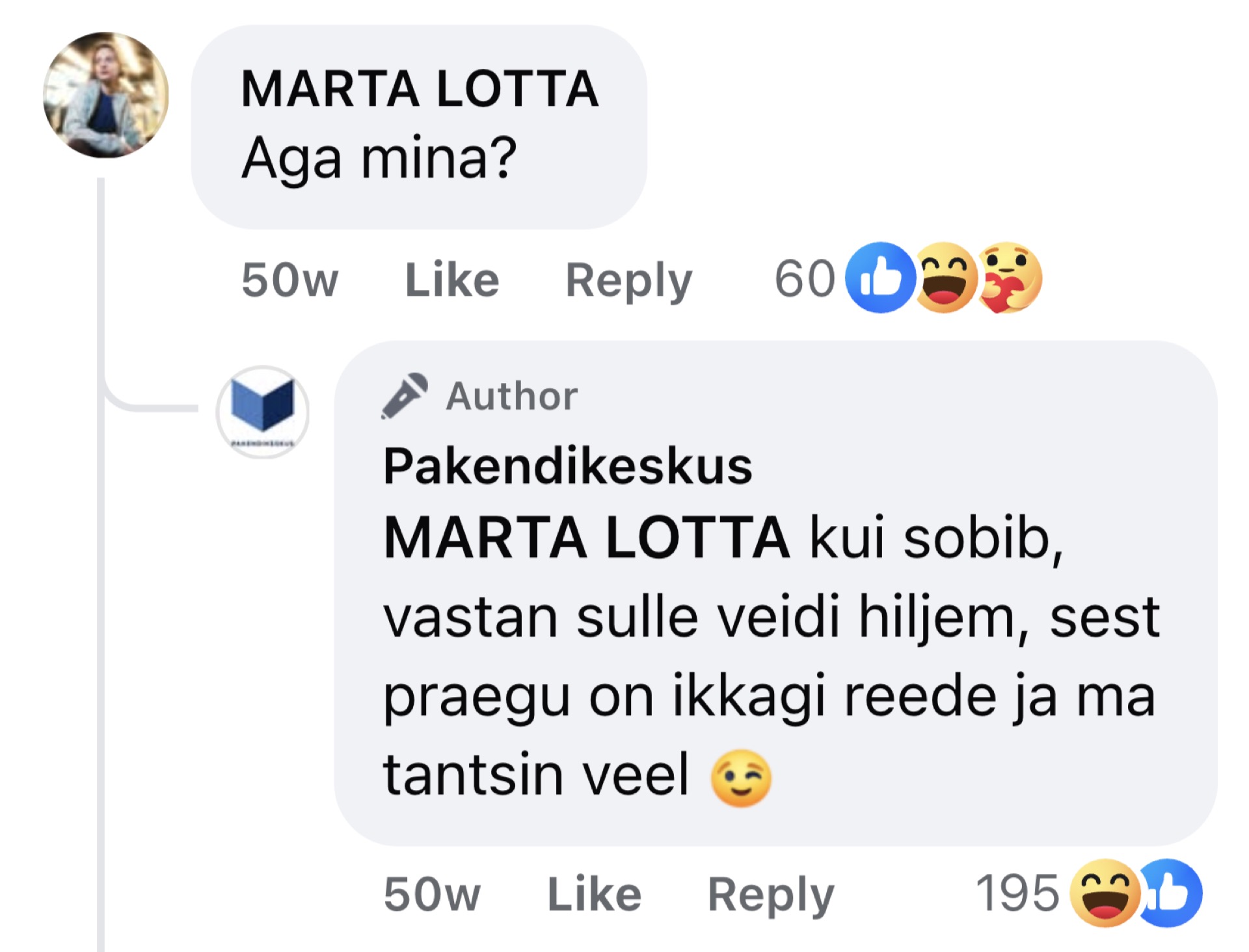Click Marta Lotta's profile picture

click(106, 95)
